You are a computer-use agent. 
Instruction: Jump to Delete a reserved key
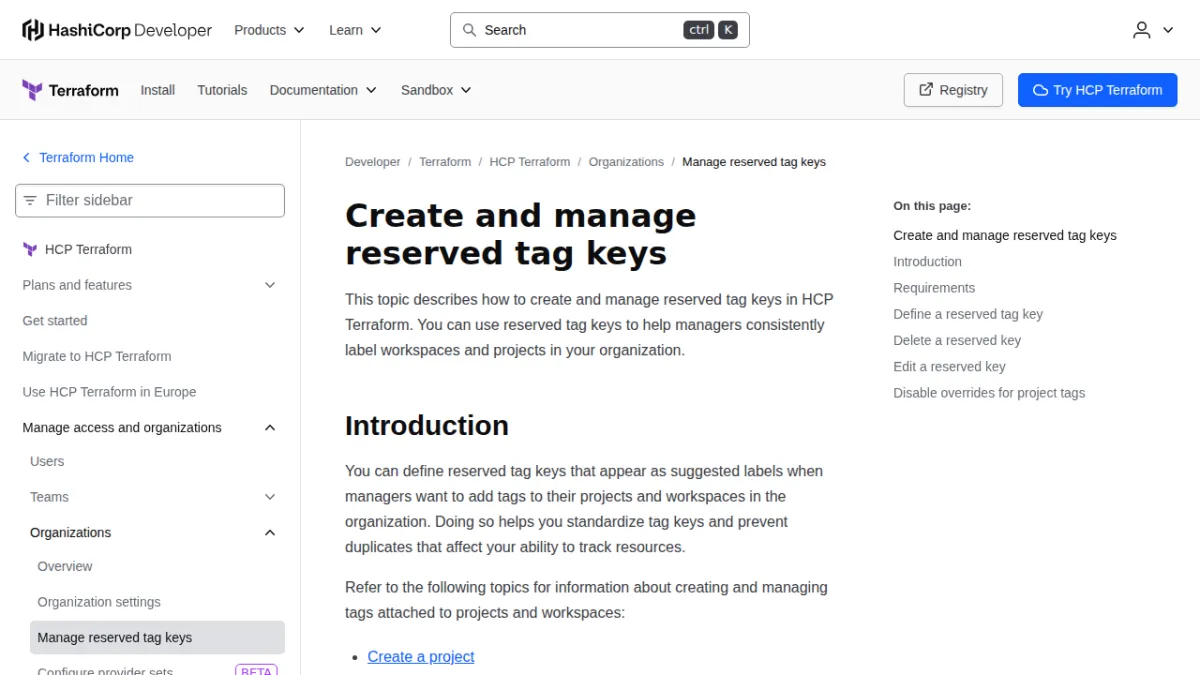[x=957, y=340]
